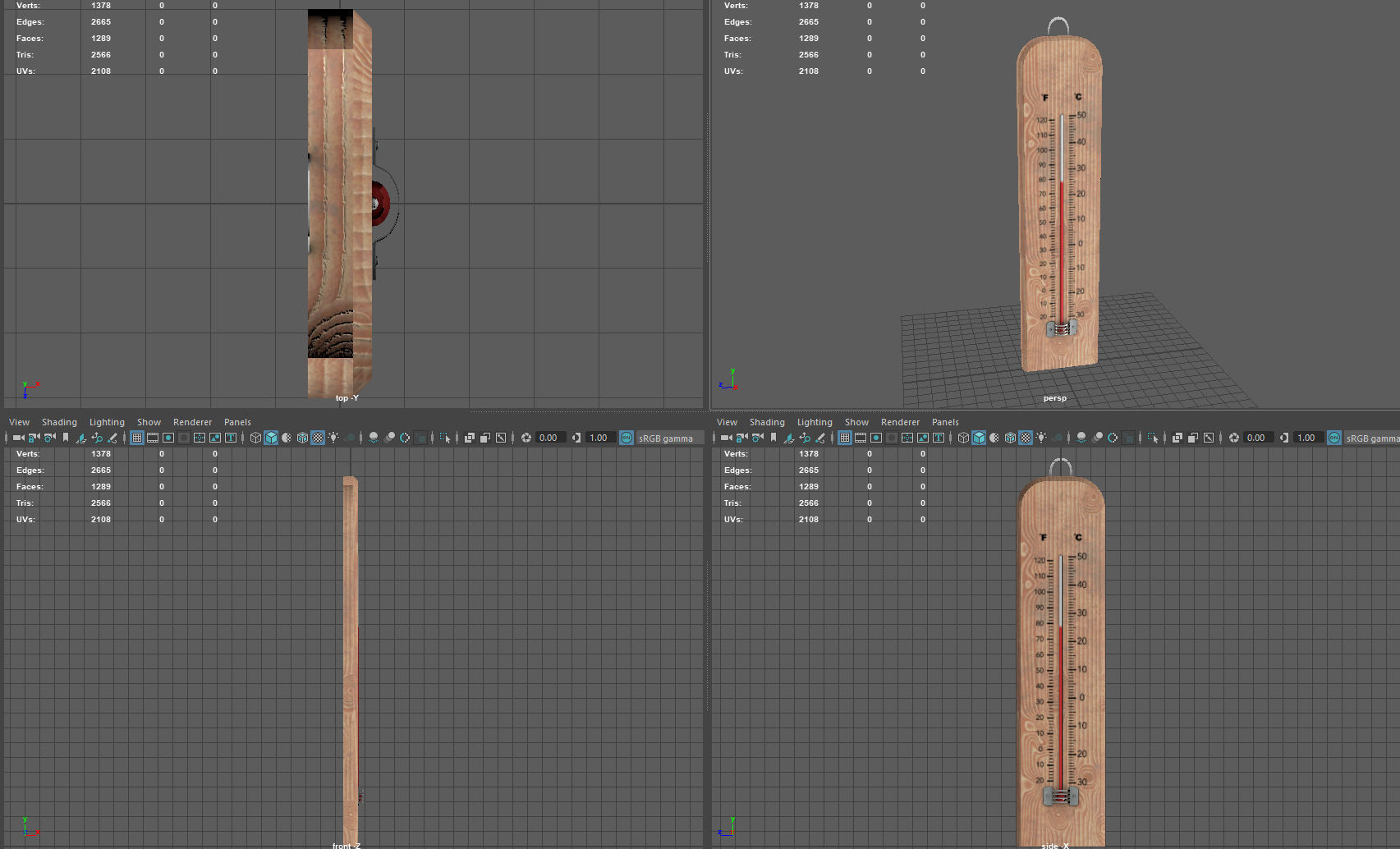Click 2D Pan/Zoom icon in front panel toolbar
This screenshot has height=849, width=1400.
tap(97, 438)
